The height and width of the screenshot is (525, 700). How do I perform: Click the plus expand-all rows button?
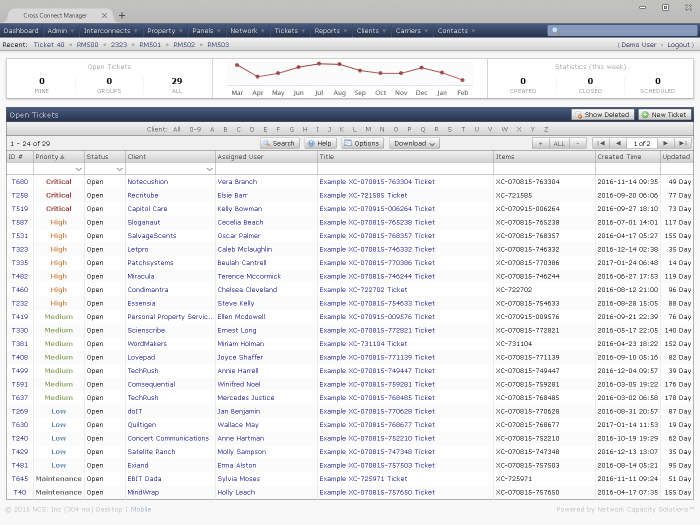point(540,144)
